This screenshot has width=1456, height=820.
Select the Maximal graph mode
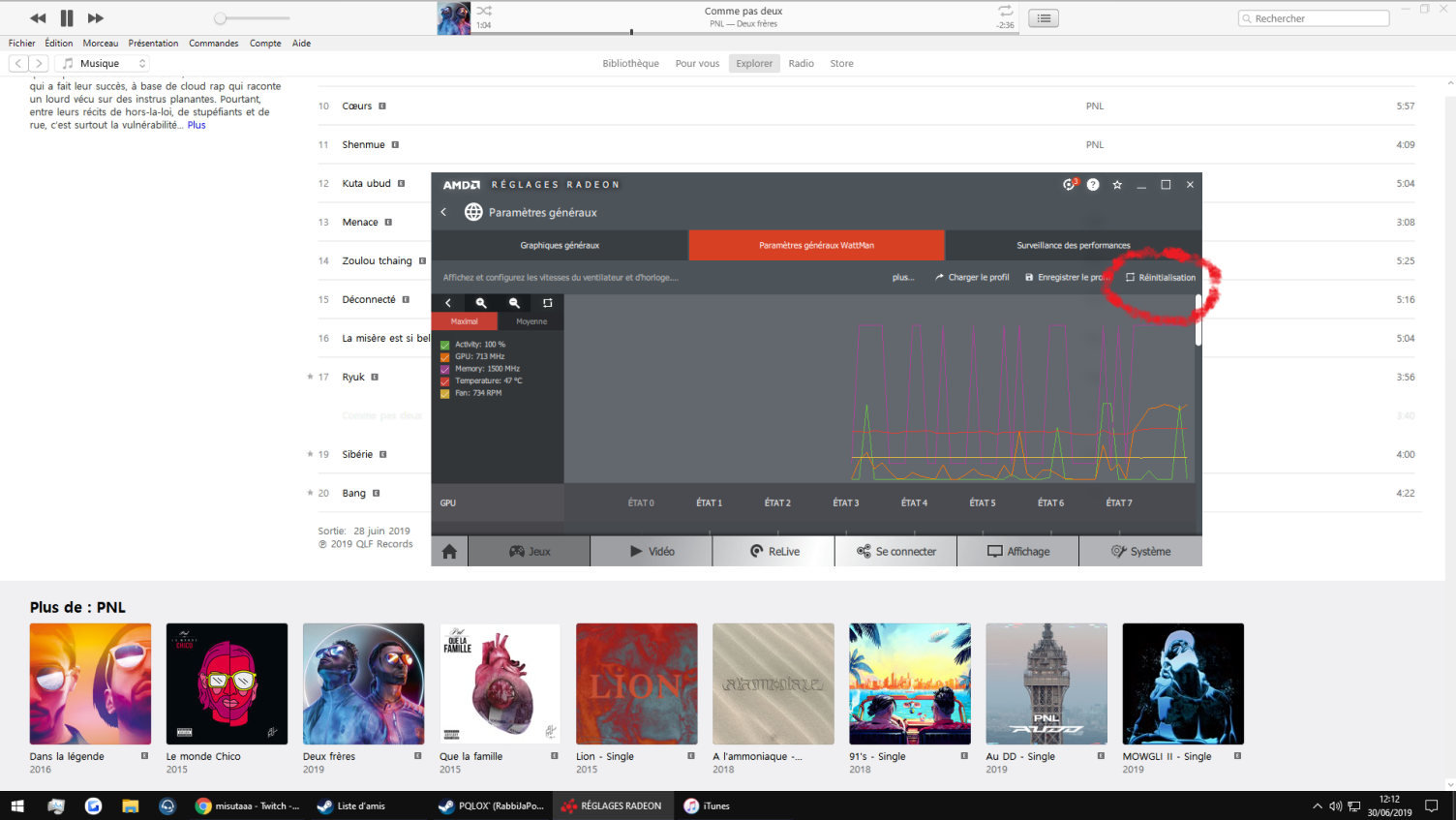click(x=465, y=321)
